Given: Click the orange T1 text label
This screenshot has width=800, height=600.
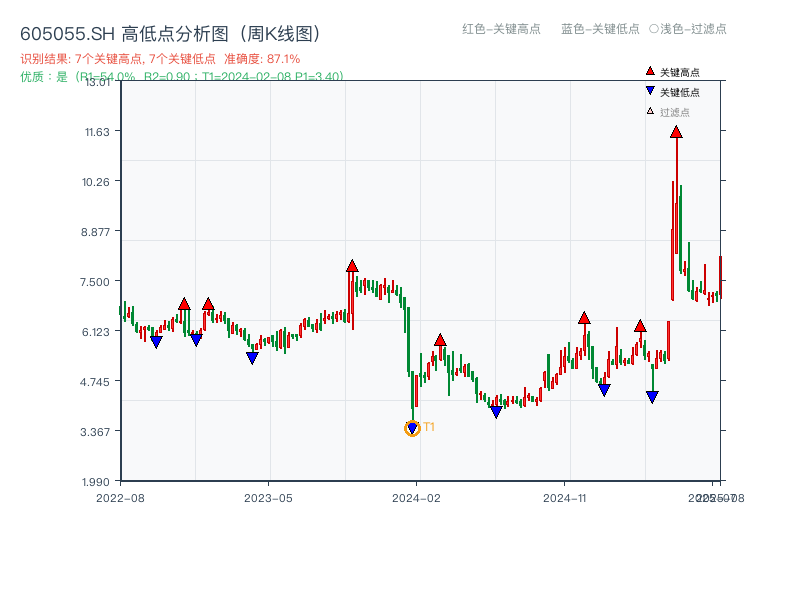Looking at the screenshot, I should [429, 427].
